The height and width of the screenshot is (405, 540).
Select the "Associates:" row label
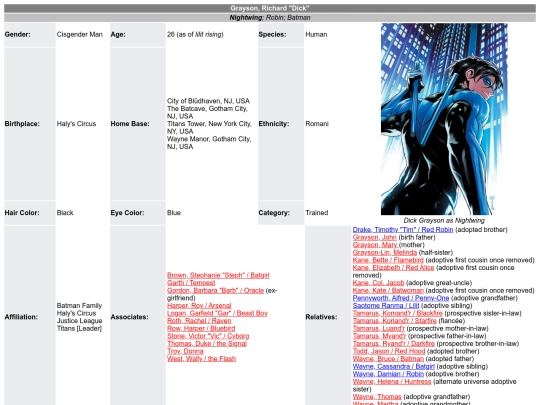click(129, 317)
